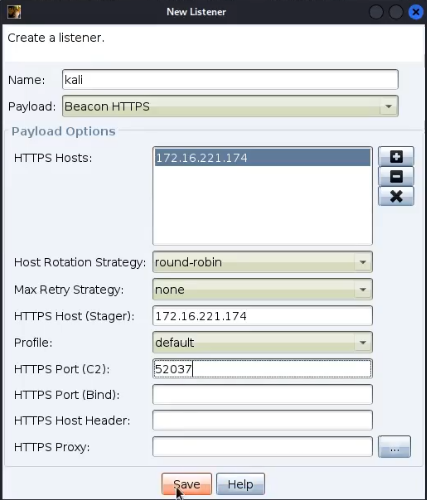Open HTTPS Proxy settings with ellipsis button

(394, 447)
